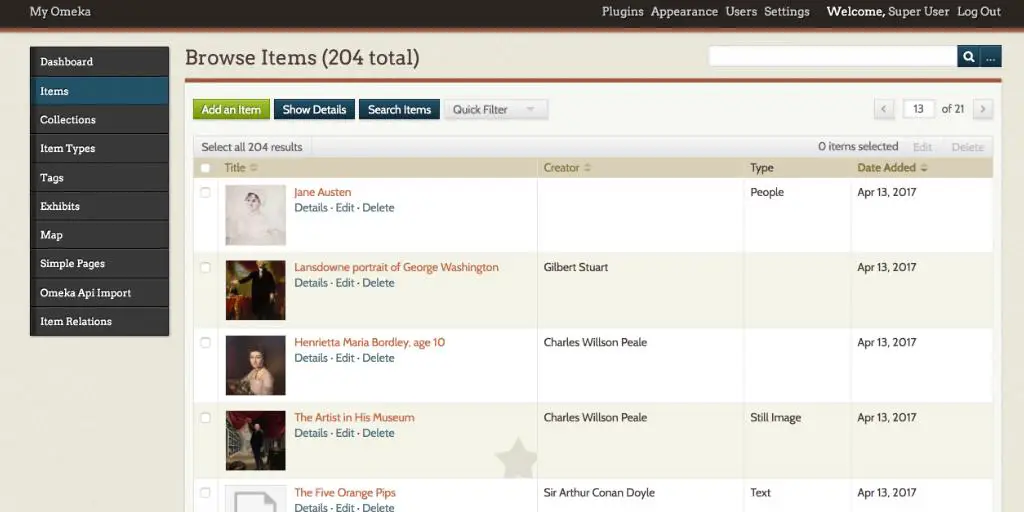Viewport: 1024px width, 512px height.
Task: Click Edit under The Artist in His Museum
Action: pyautogui.click(x=345, y=433)
